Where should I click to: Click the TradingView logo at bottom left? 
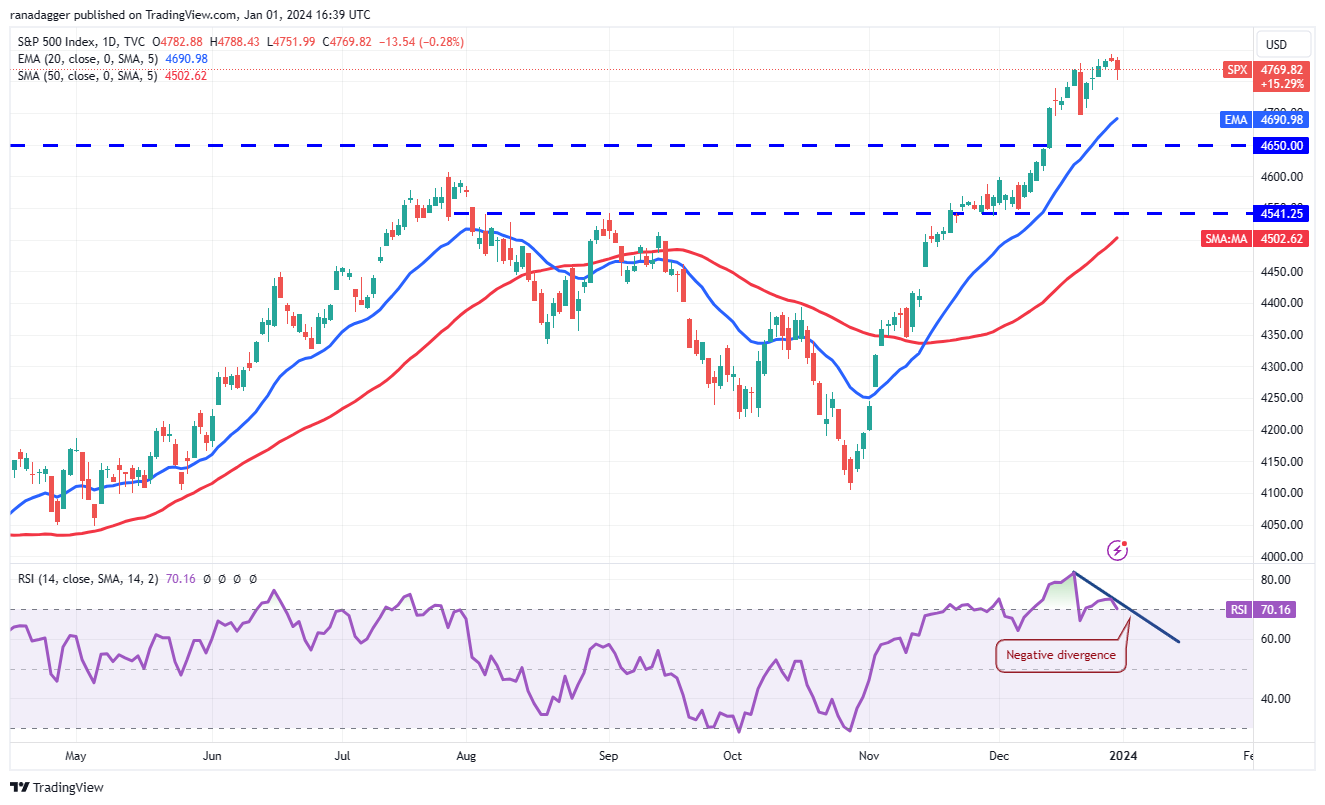(x=57, y=787)
